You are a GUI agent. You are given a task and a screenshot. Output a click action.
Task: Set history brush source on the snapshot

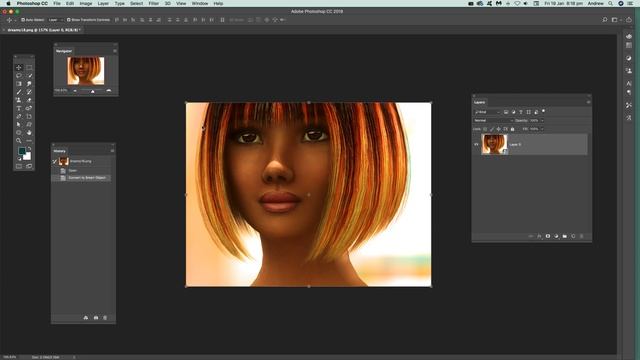point(55,162)
